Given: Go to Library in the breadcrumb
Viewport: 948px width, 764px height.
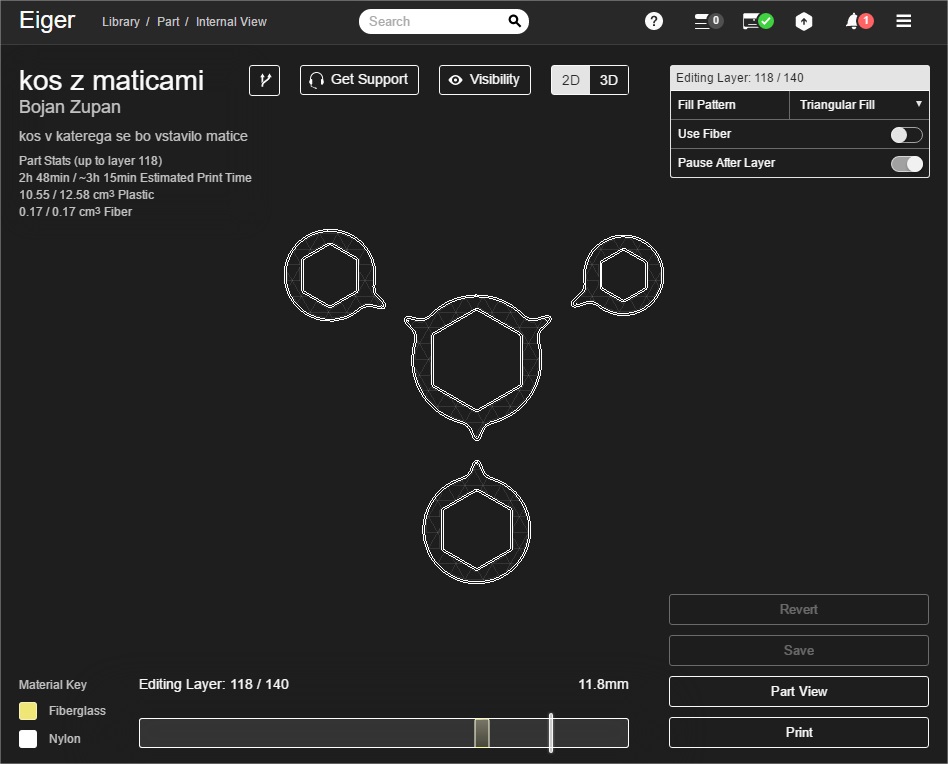Looking at the screenshot, I should (121, 22).
